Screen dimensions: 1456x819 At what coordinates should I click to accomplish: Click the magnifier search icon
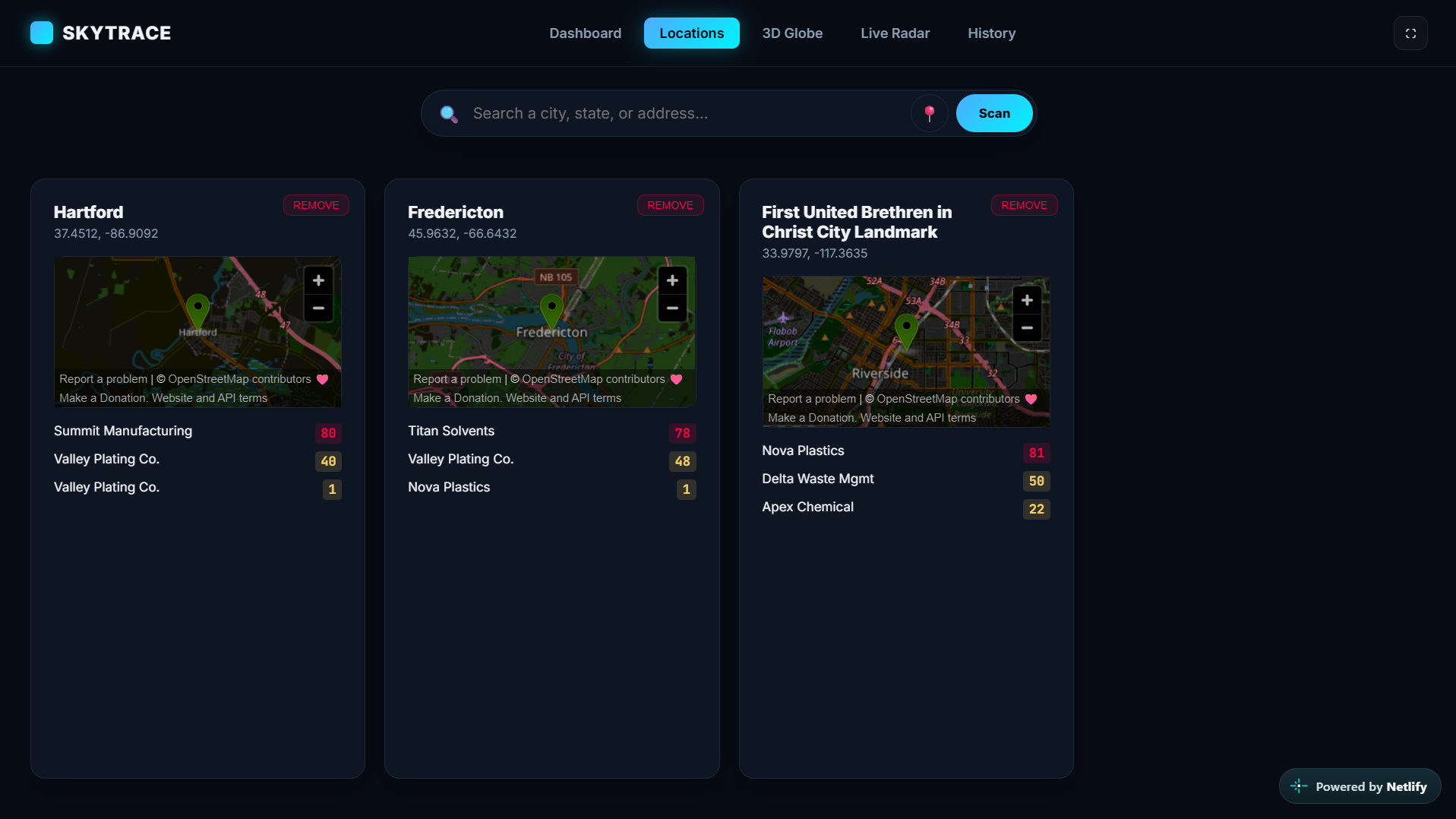(x=449, y=114)
